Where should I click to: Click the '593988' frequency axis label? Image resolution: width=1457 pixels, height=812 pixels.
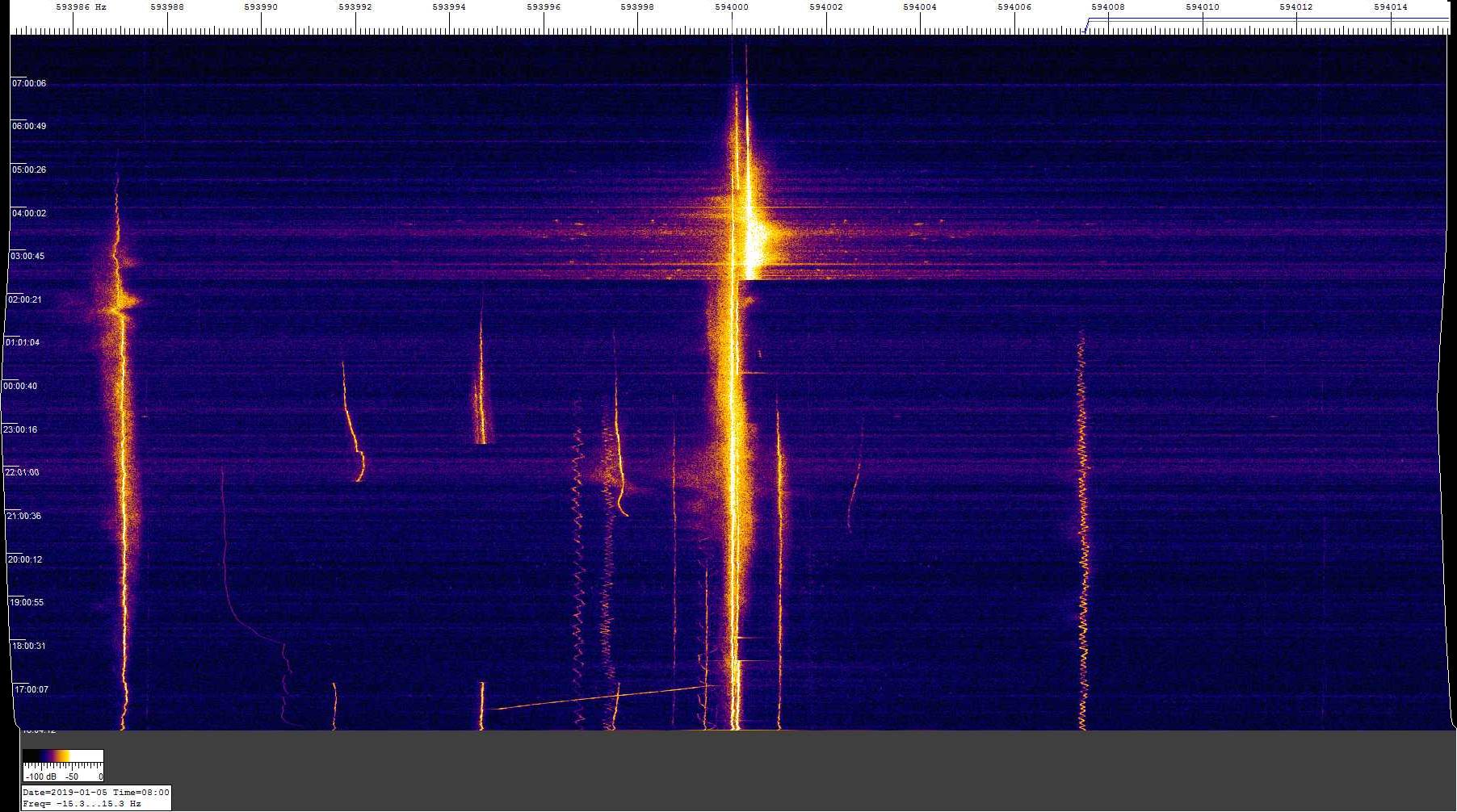pyautogui.click(x=167, y=7)
